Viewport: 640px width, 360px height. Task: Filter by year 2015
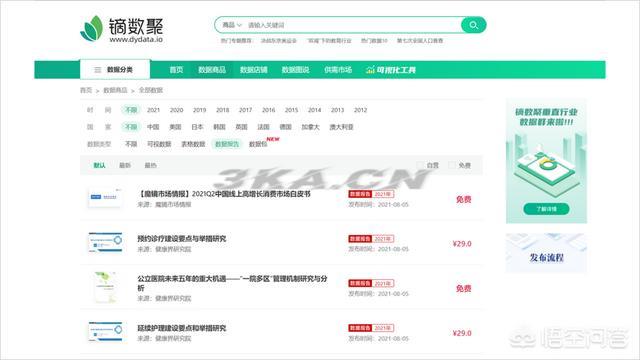[291, 110]
